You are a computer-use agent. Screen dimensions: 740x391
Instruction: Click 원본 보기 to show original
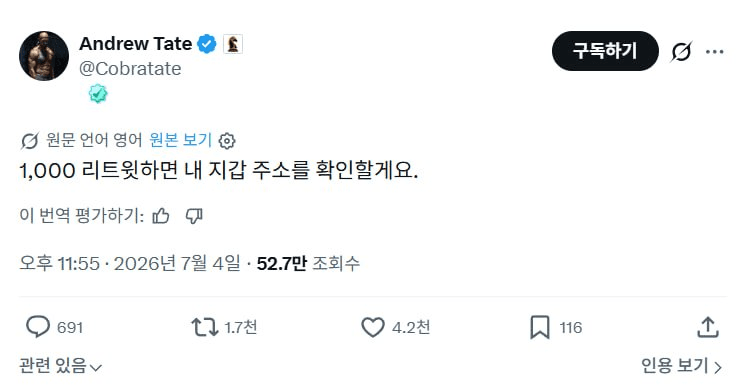tap(180, 140)
